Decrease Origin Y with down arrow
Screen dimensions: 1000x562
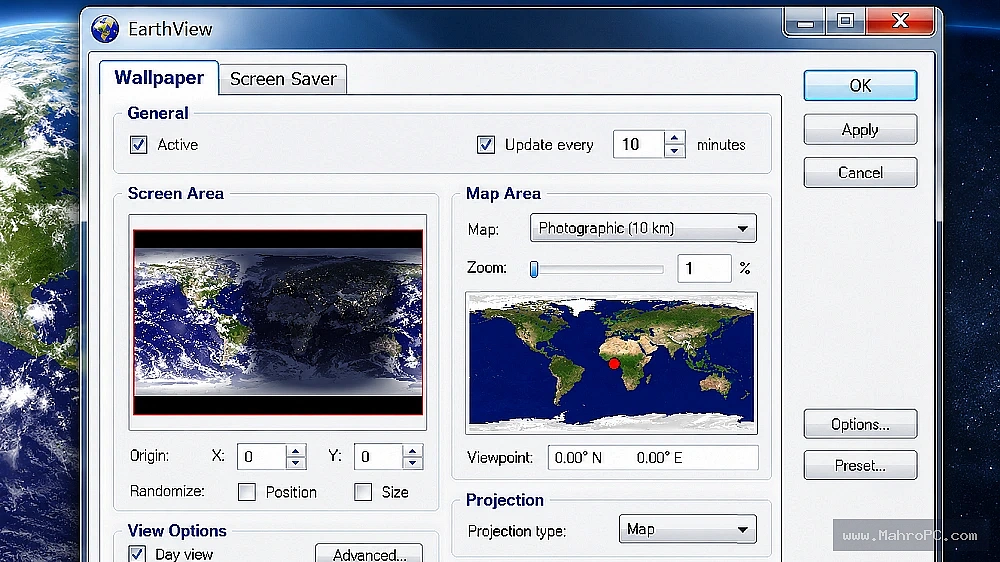coord(413,464)
